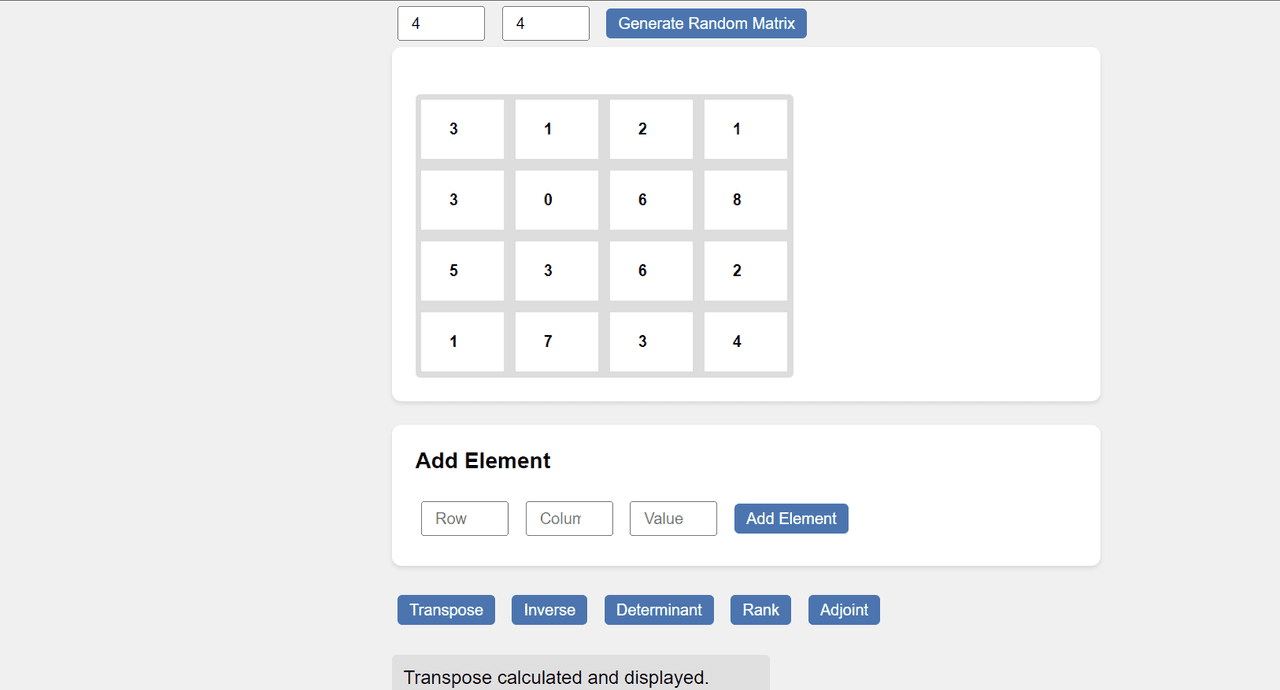Click the 'Transpose calculated and displayed' status message
This screenshot has width=1280, height=690.
[x=556, y=677]
